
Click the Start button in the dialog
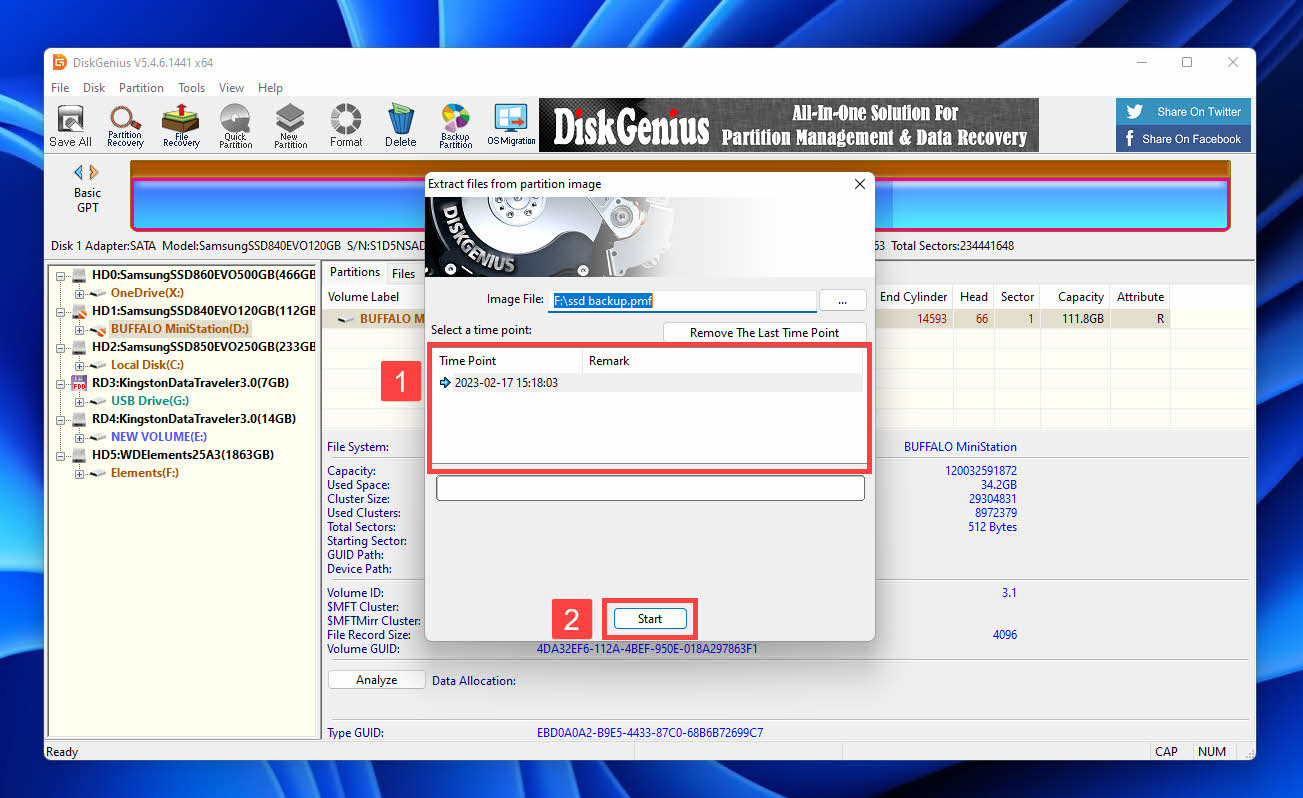(650, 619)
